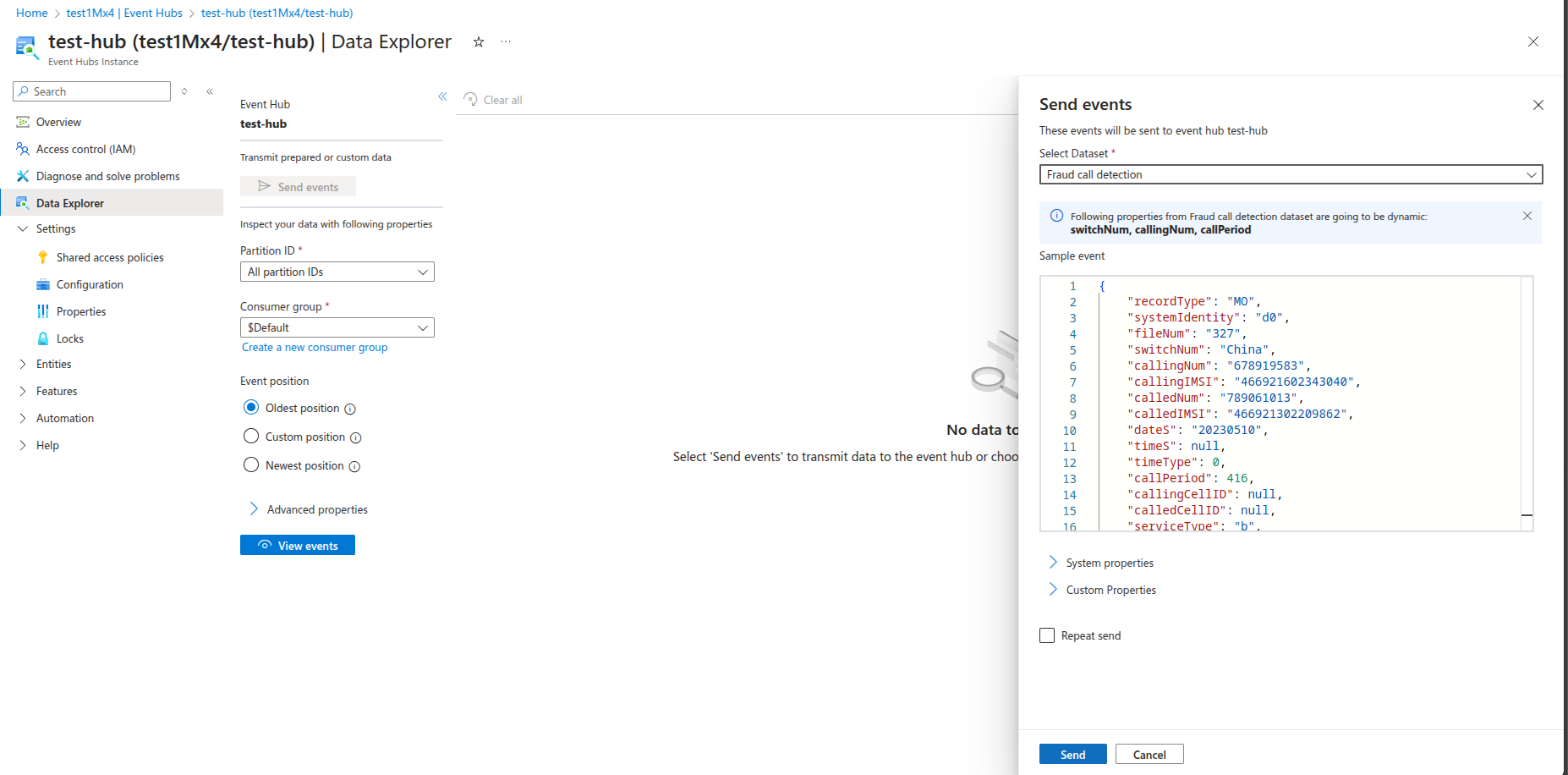Collapse the sidebar menu with the double chevron
This screenshot has height=775, width=1568.
pyautogui.click(x=210, y=91)
